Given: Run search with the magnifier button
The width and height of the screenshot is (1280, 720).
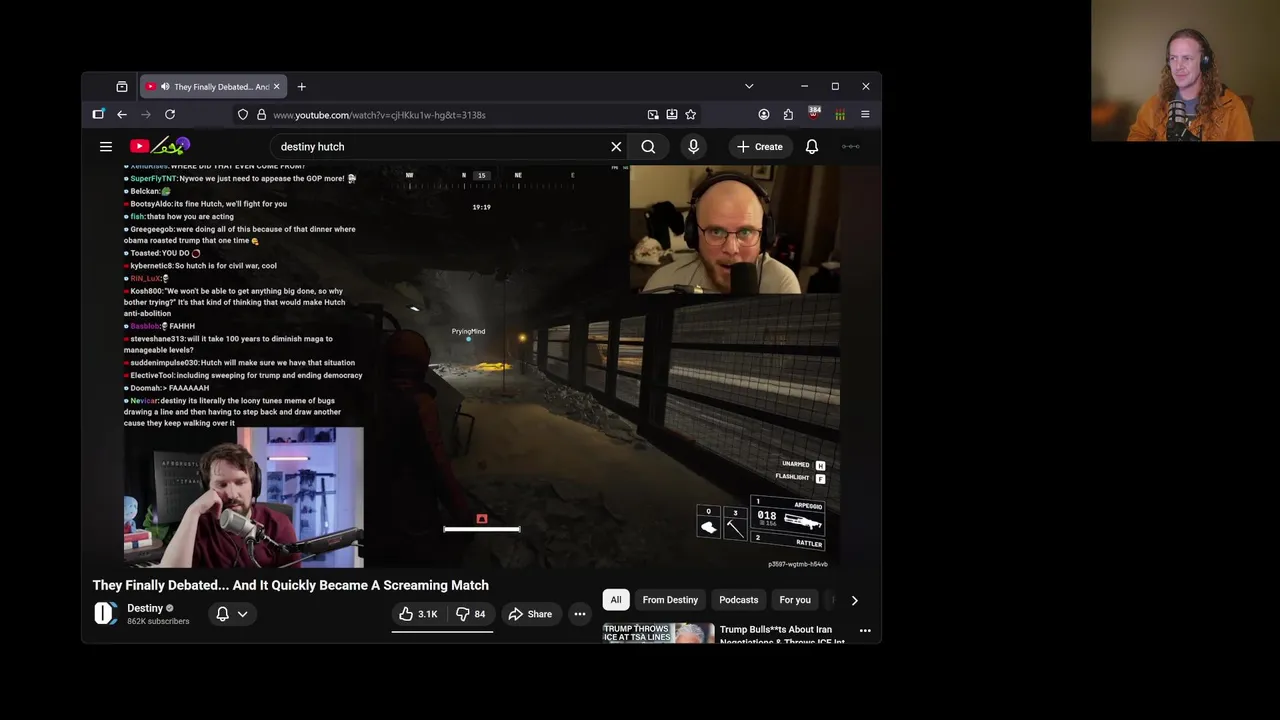Looking at the screenshot, I should 648,147.
